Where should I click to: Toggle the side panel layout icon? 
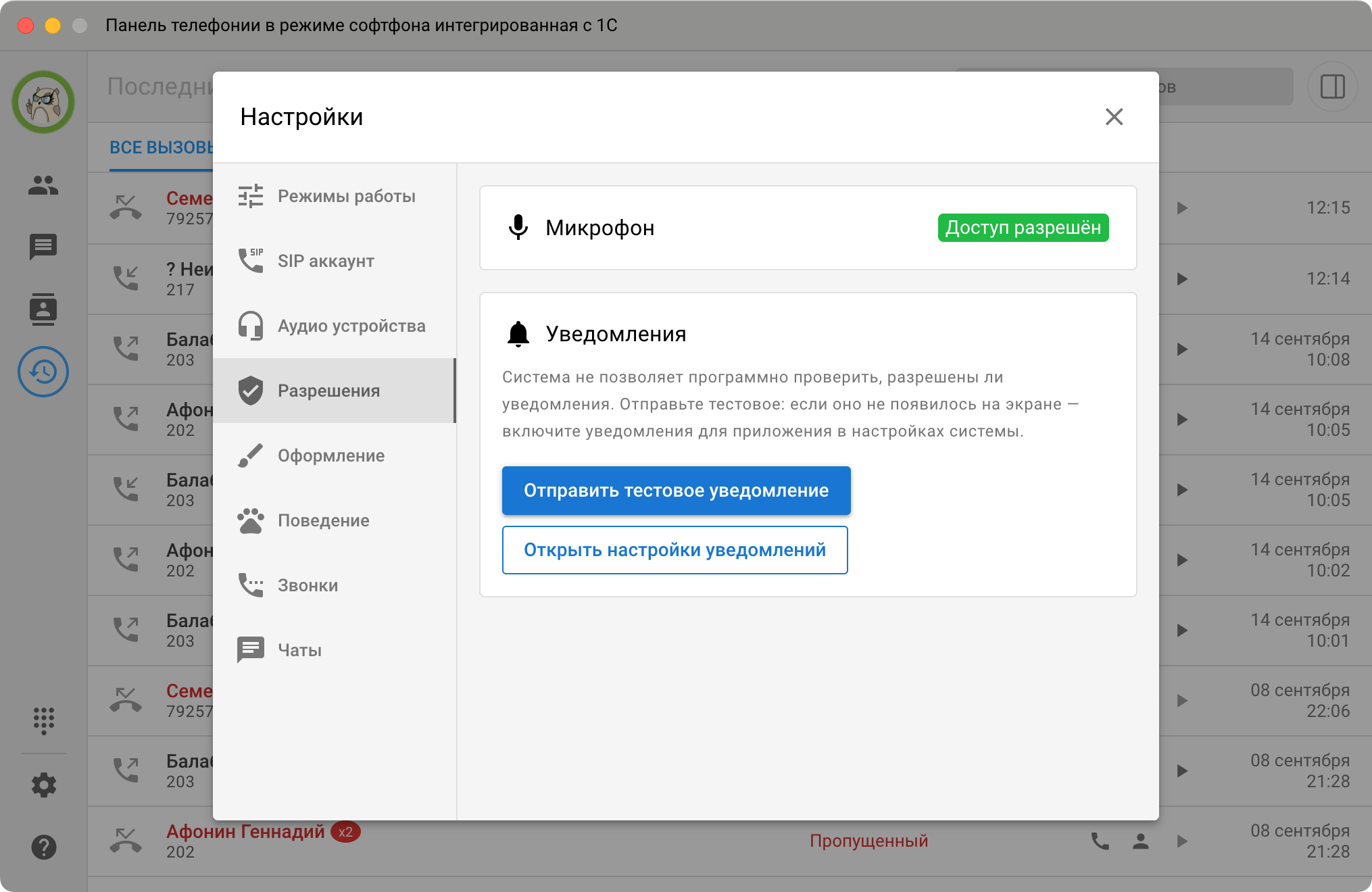pos(1333,86)
